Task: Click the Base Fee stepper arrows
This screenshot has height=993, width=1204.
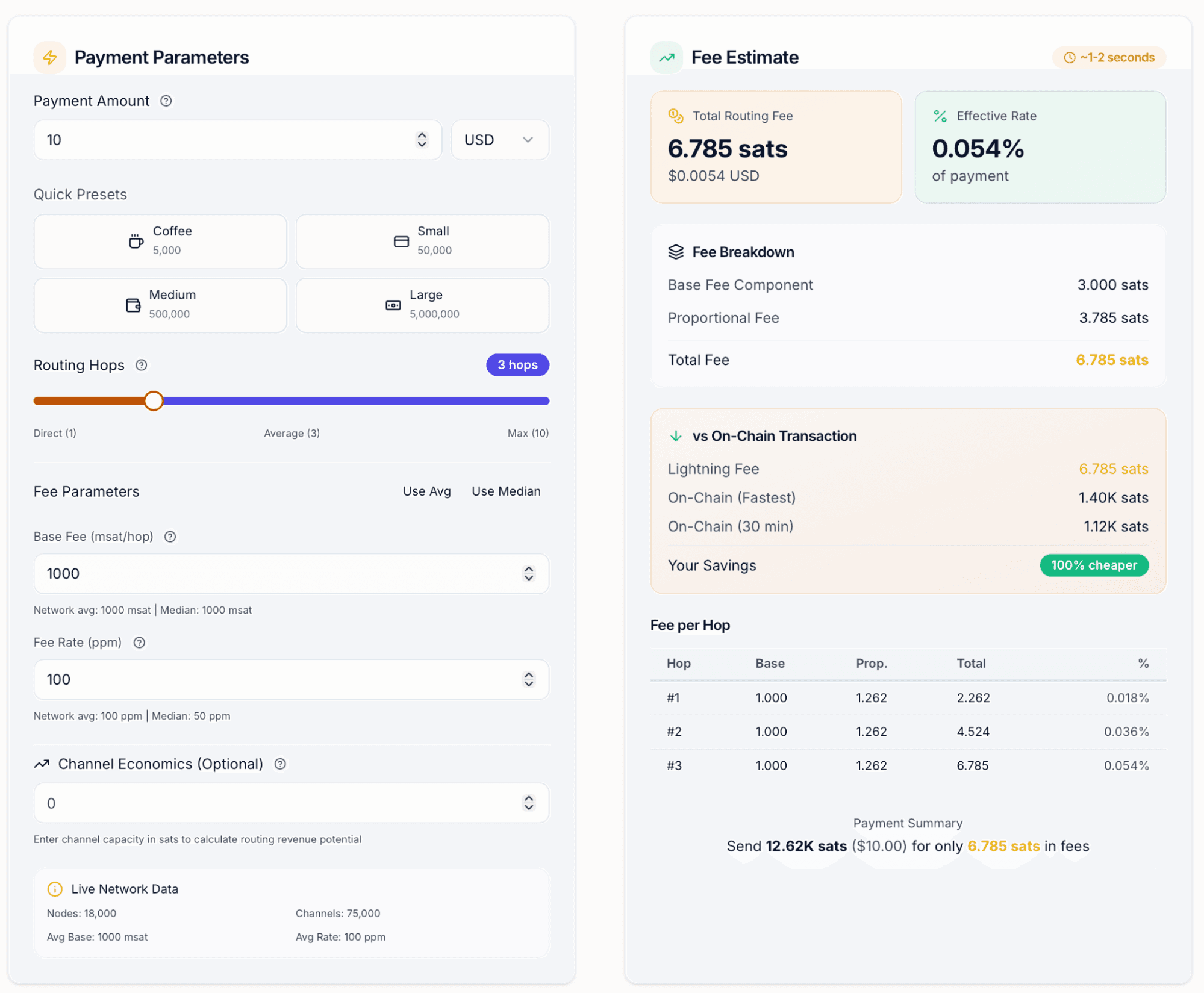Action: (x=529, y=573)
